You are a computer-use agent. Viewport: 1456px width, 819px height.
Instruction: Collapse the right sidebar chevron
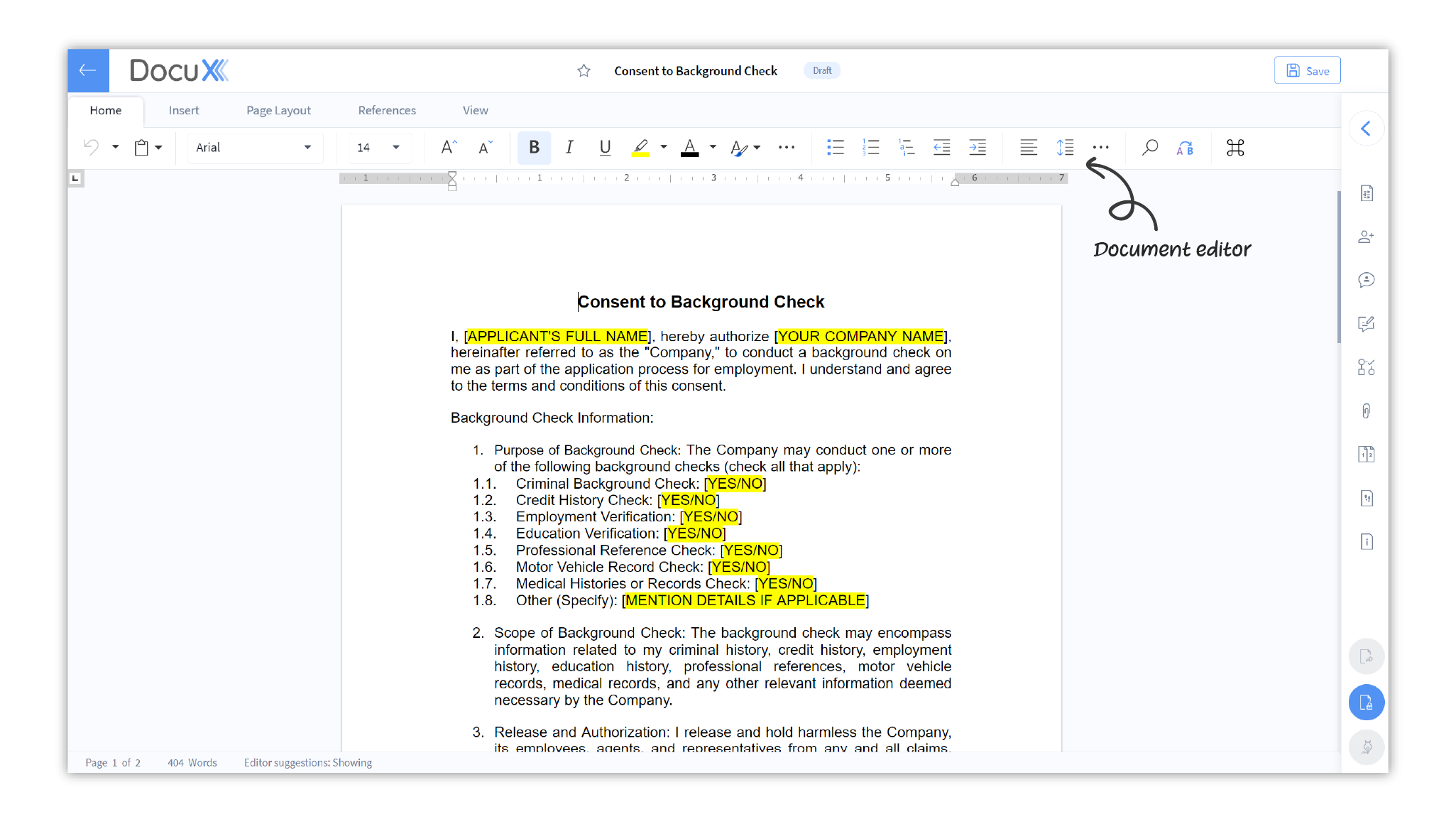pyautogui.click(x=1366, y=129)
